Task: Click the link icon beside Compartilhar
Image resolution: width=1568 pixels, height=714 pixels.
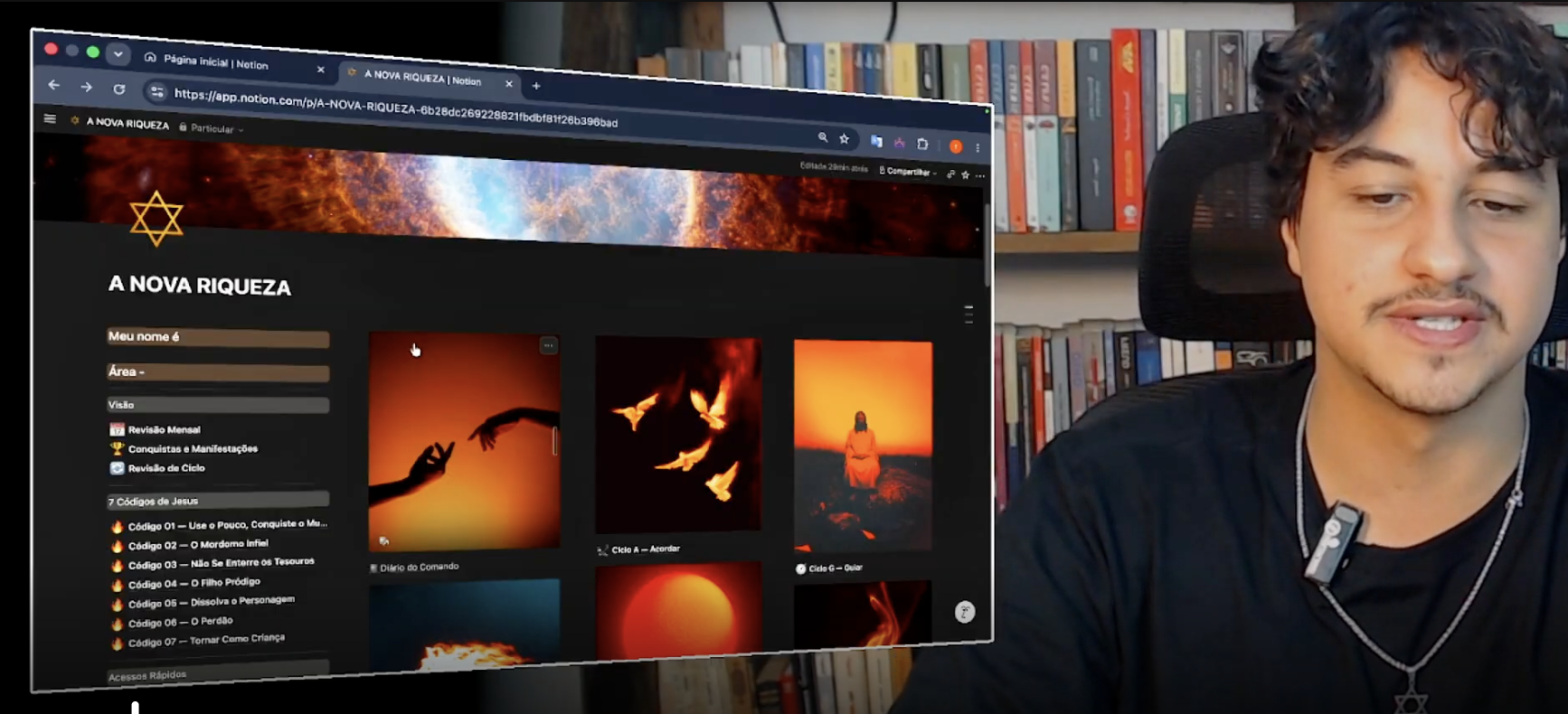Action: point(950,174)
